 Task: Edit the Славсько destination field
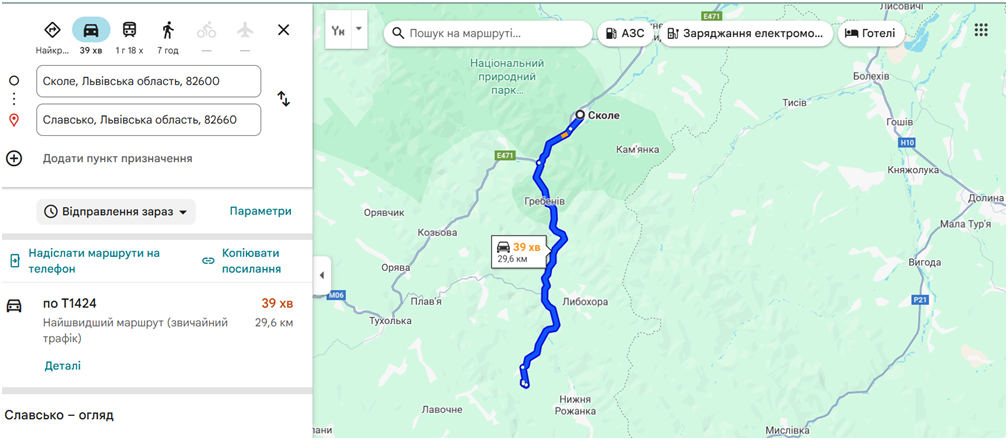(148, 120)
